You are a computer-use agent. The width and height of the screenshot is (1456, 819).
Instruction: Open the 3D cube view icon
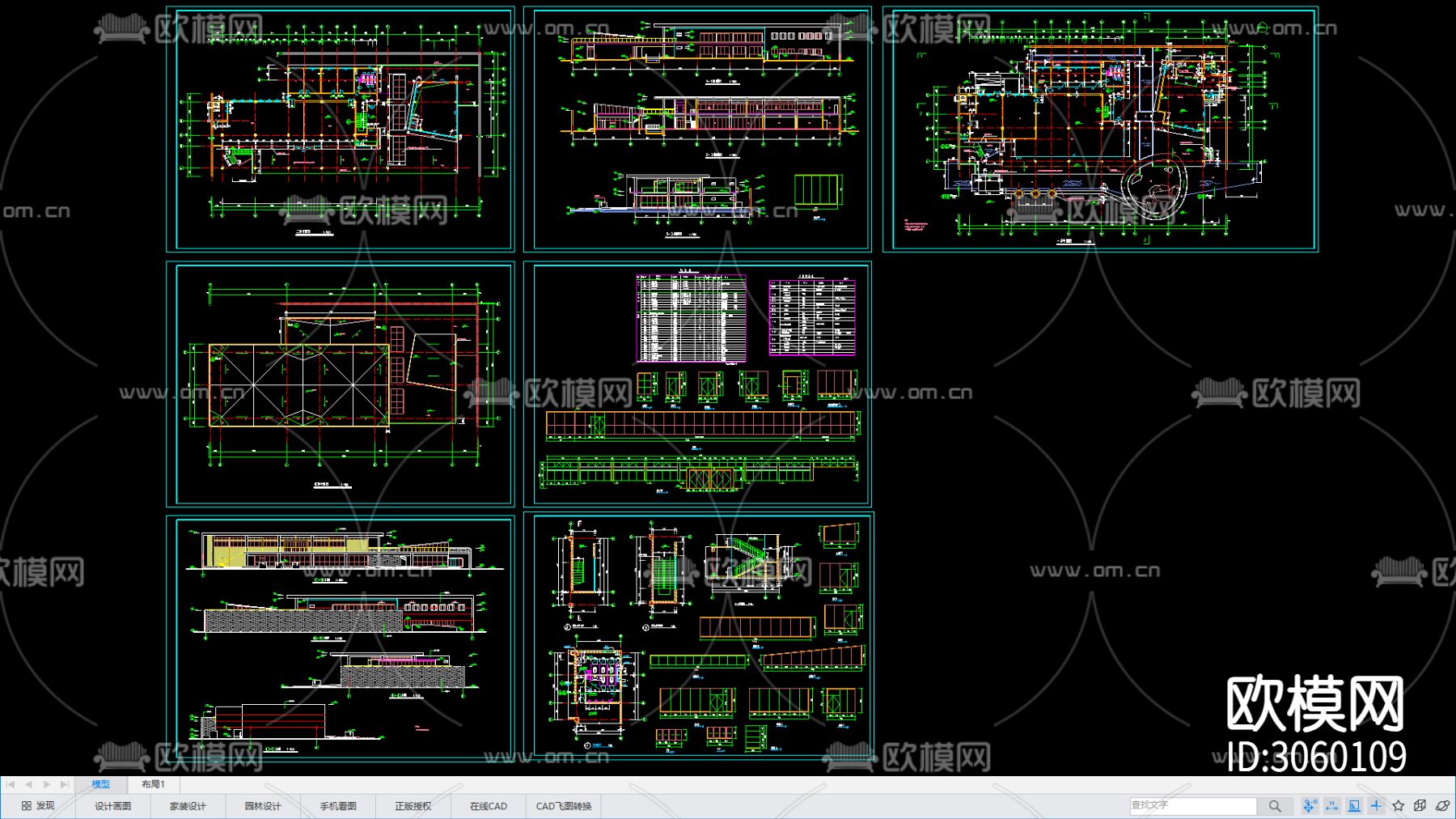click(1420, 806)
